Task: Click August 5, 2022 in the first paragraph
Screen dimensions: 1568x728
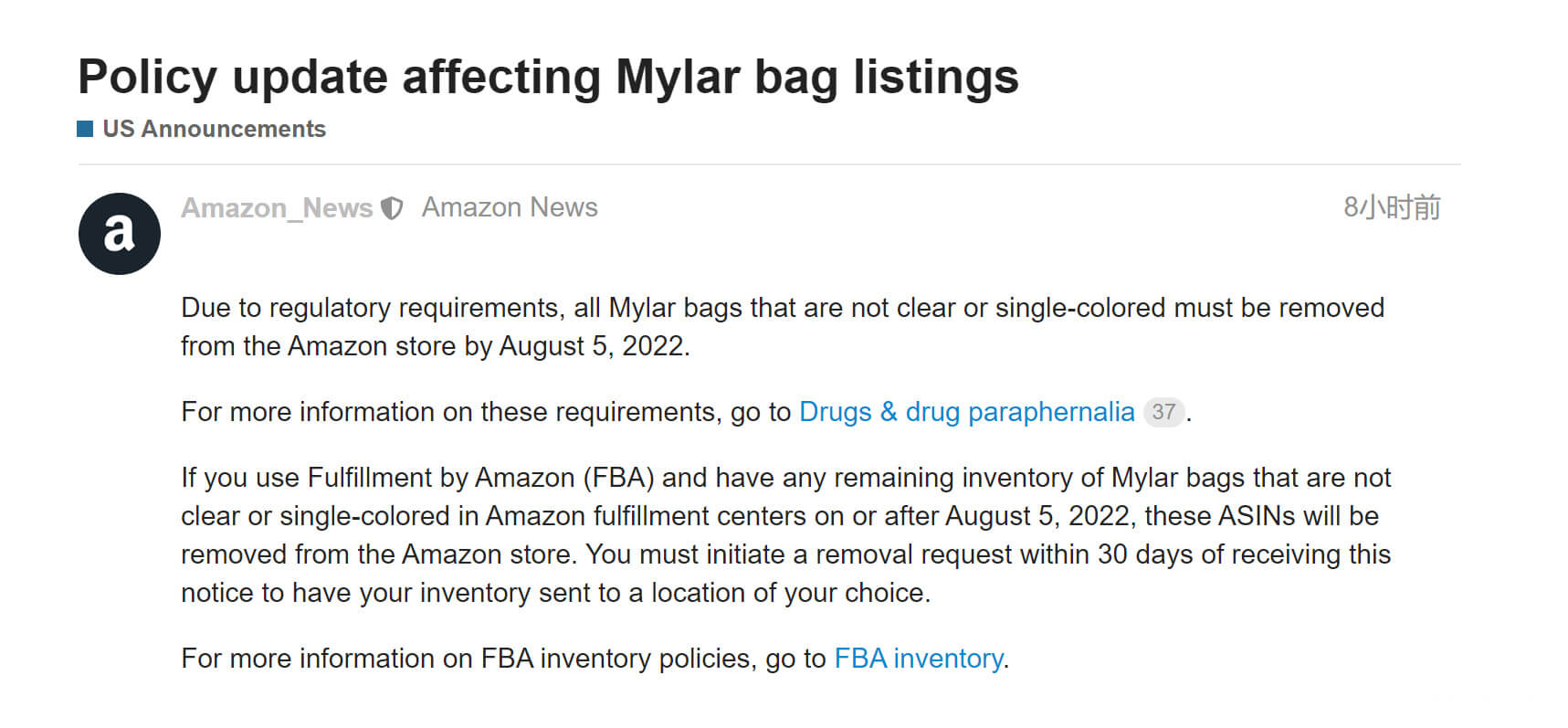Action: [x=593, y=346]
